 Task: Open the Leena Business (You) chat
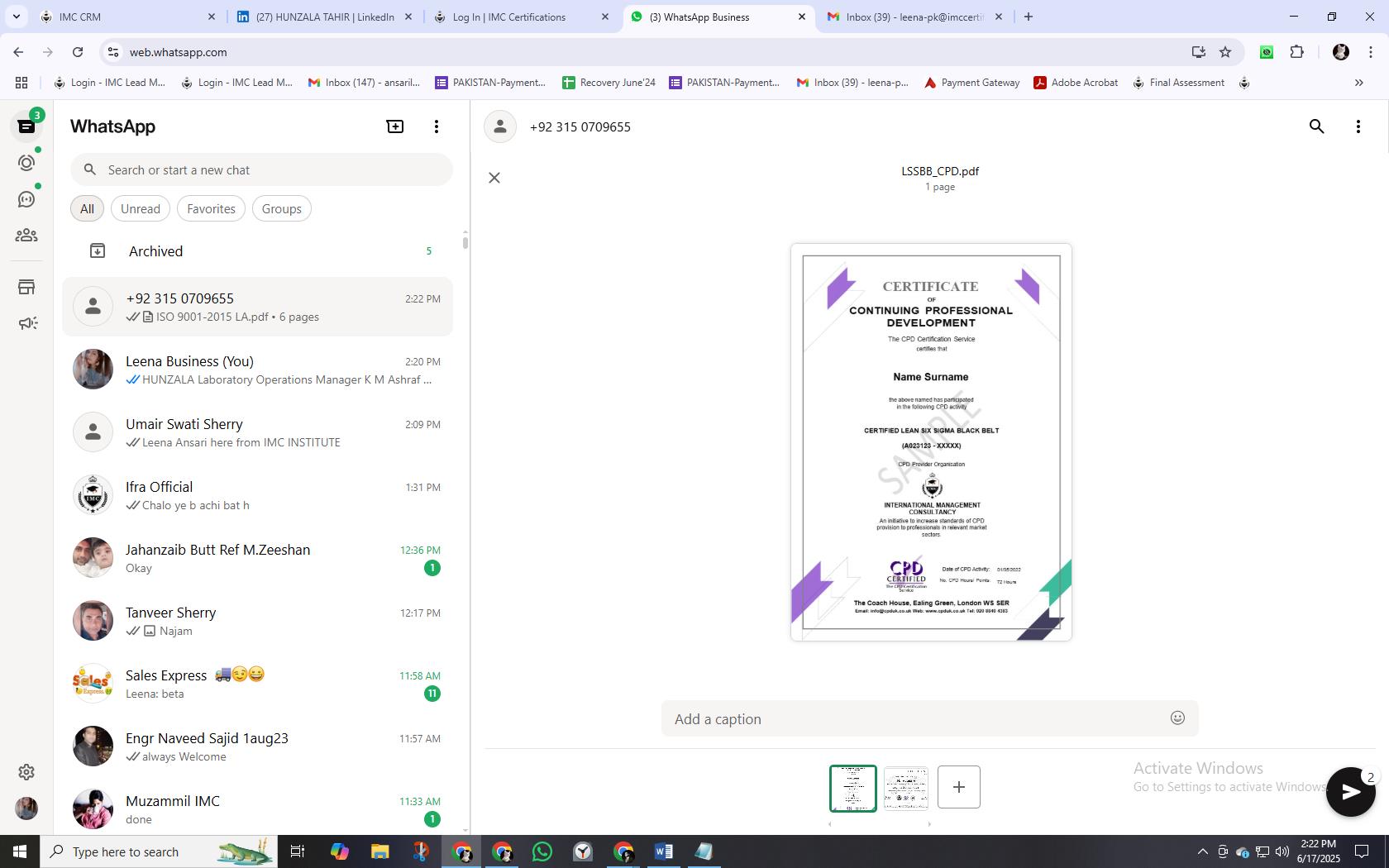258,370
